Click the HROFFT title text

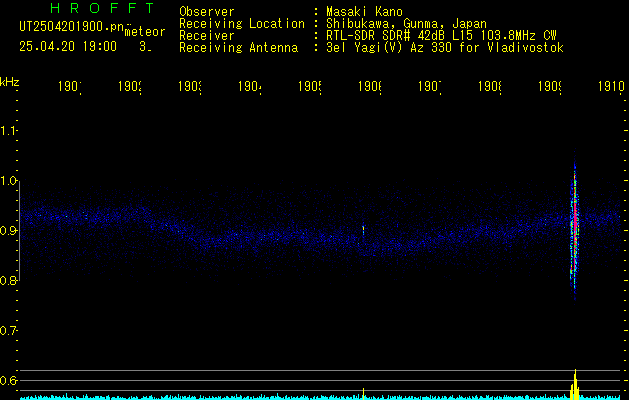pyautogui.click(x=102, y=8)
